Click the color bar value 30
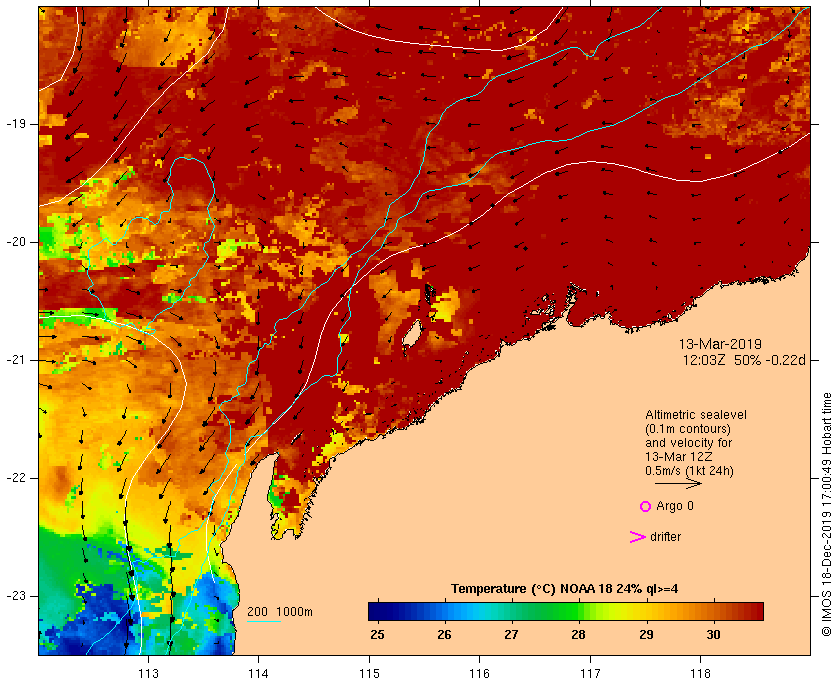 click(713, 634)
